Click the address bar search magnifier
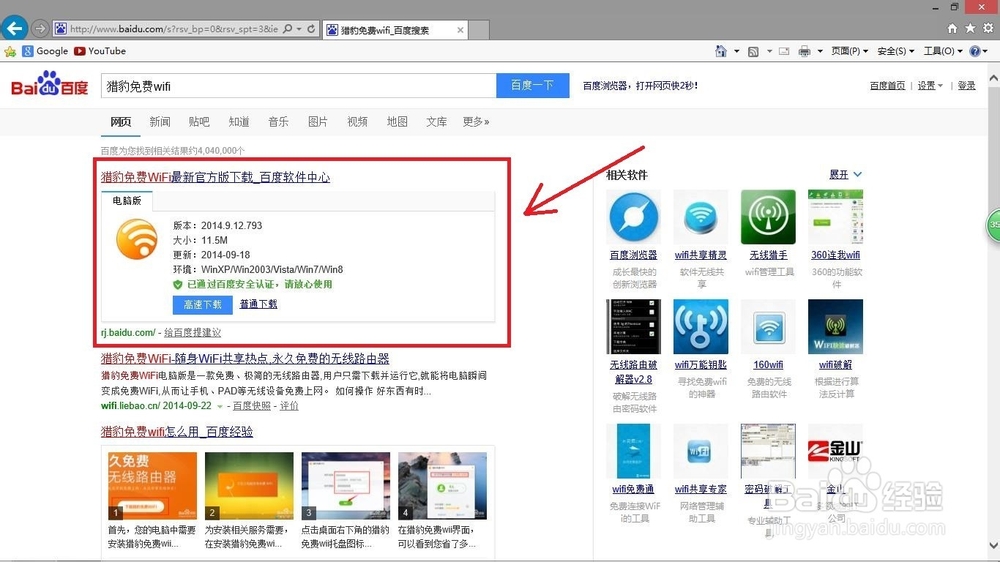Image resolution: width=1000 pixels, height=562 pixels. click(x=288, y=29)
